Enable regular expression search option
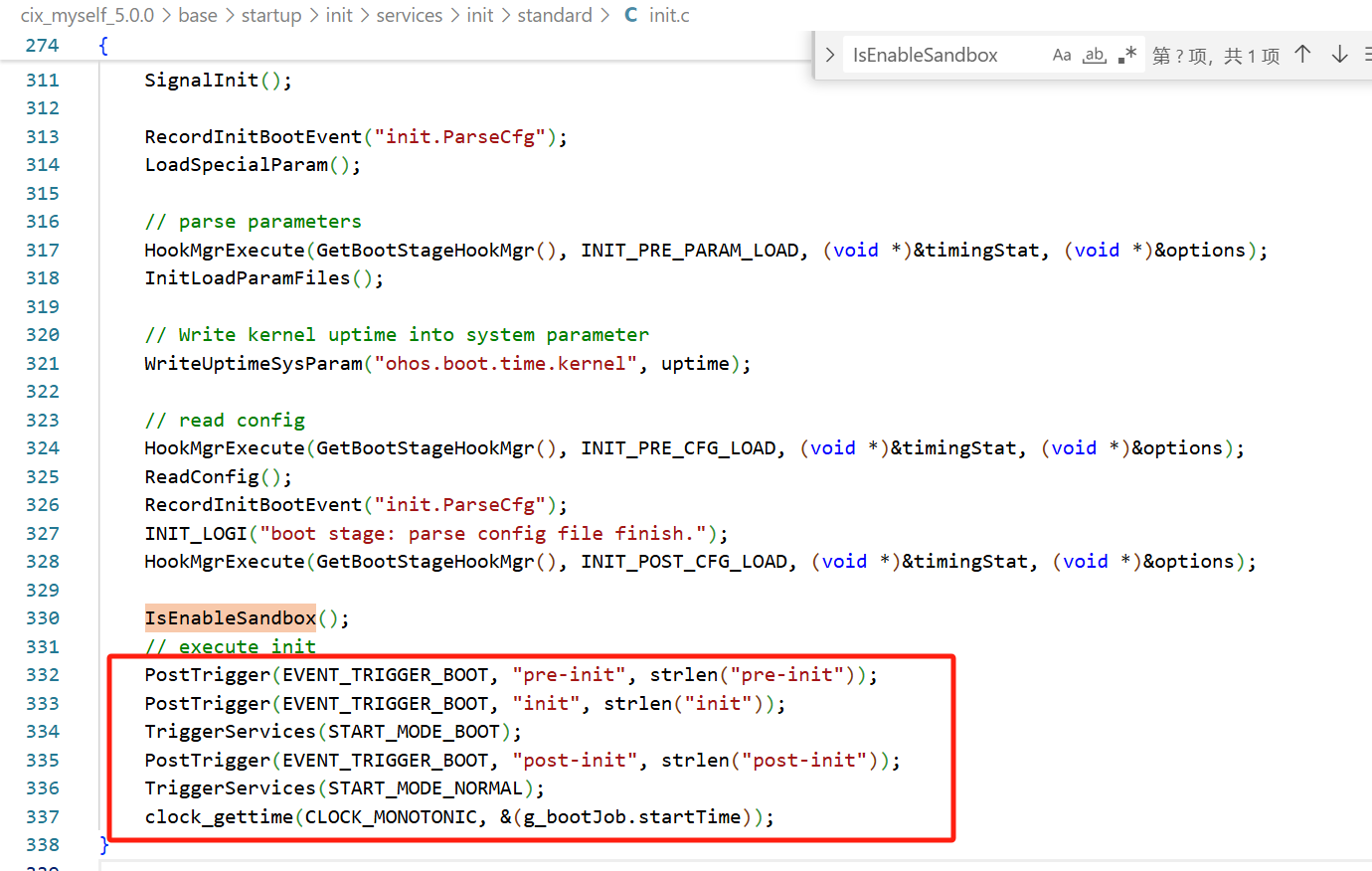The width and height of the screenshot is (1372, 871). (x=1126, y=55)
